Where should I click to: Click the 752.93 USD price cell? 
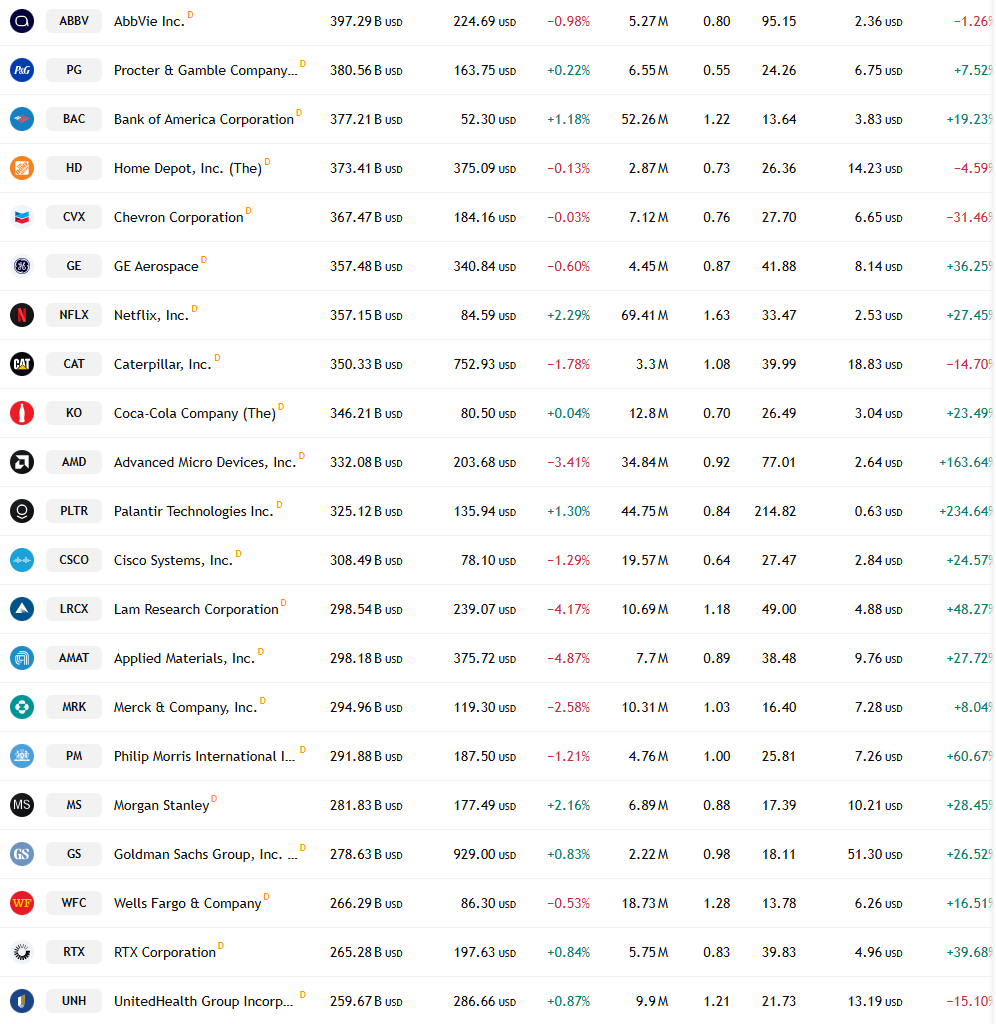coord(485,364)
